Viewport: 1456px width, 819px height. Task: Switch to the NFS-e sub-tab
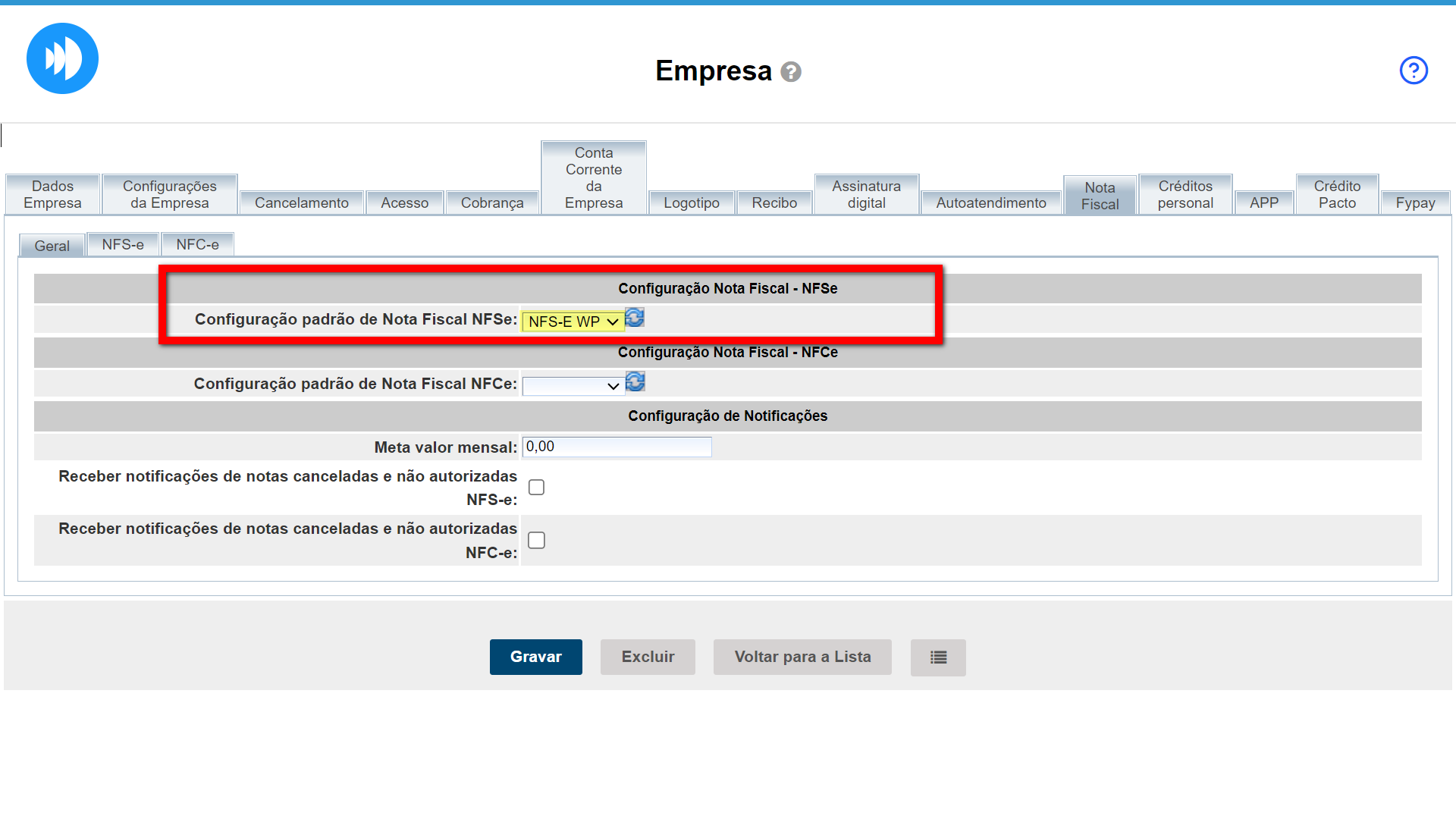(123, 245)
